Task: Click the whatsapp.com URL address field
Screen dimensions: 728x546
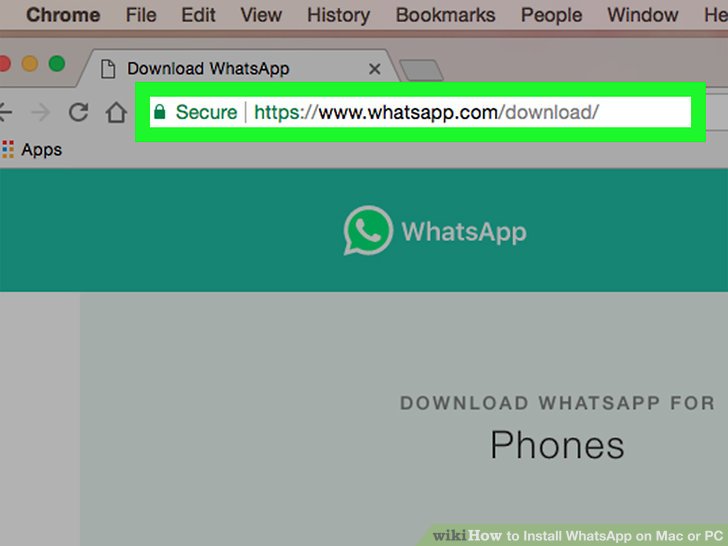Action: (x=420, y=112)
